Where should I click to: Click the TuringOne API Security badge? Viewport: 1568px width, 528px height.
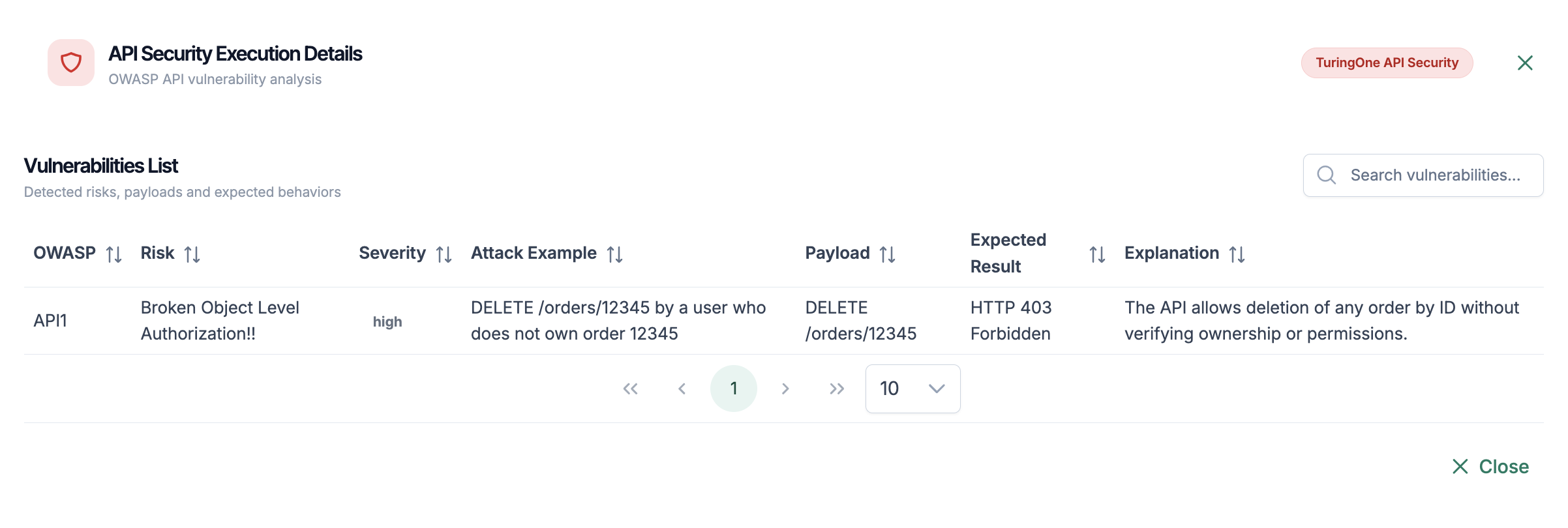(1387, 63)
